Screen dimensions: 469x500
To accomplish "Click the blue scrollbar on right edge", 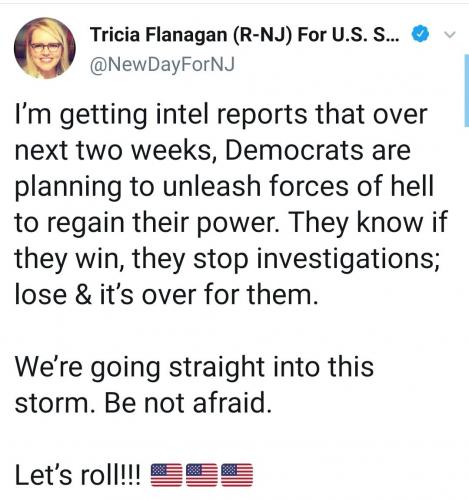I will pos(466,91).
